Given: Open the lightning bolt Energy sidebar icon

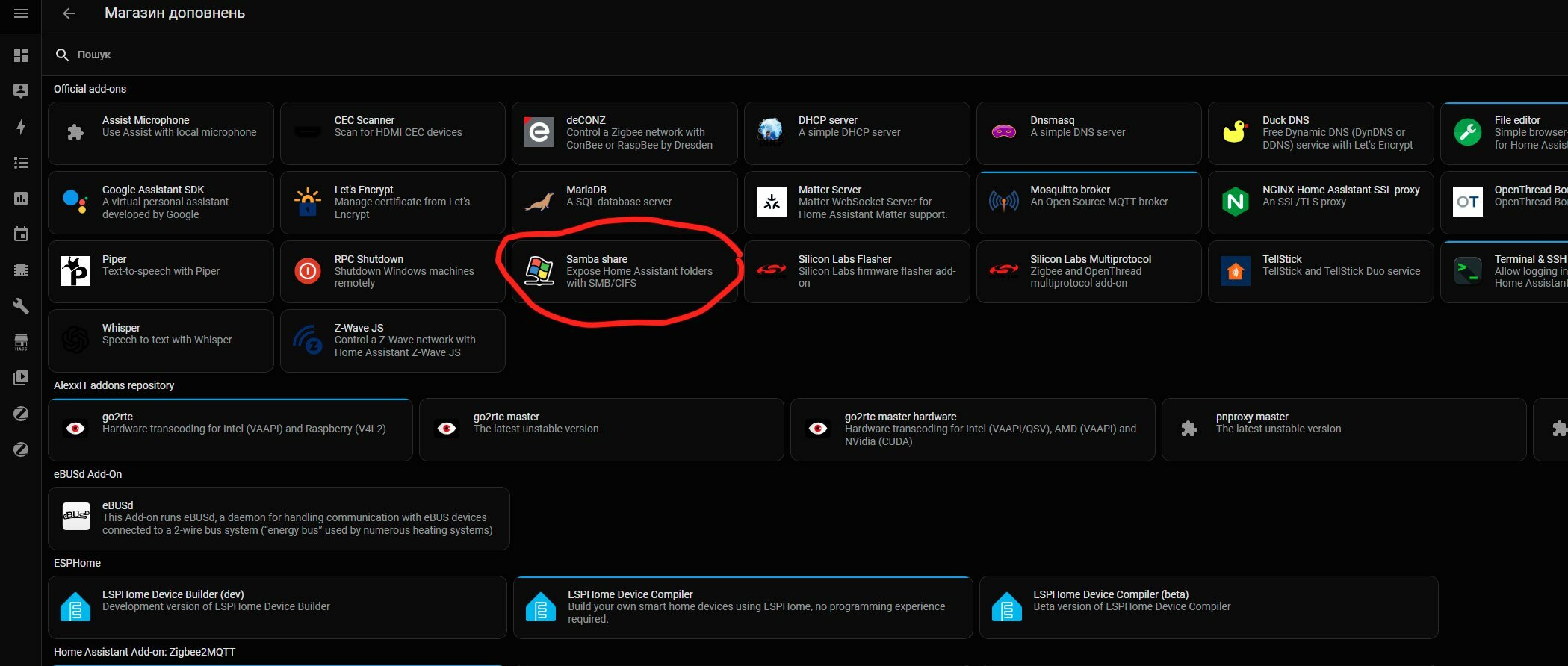Looking at the screenshot, I should pos(21,127).
